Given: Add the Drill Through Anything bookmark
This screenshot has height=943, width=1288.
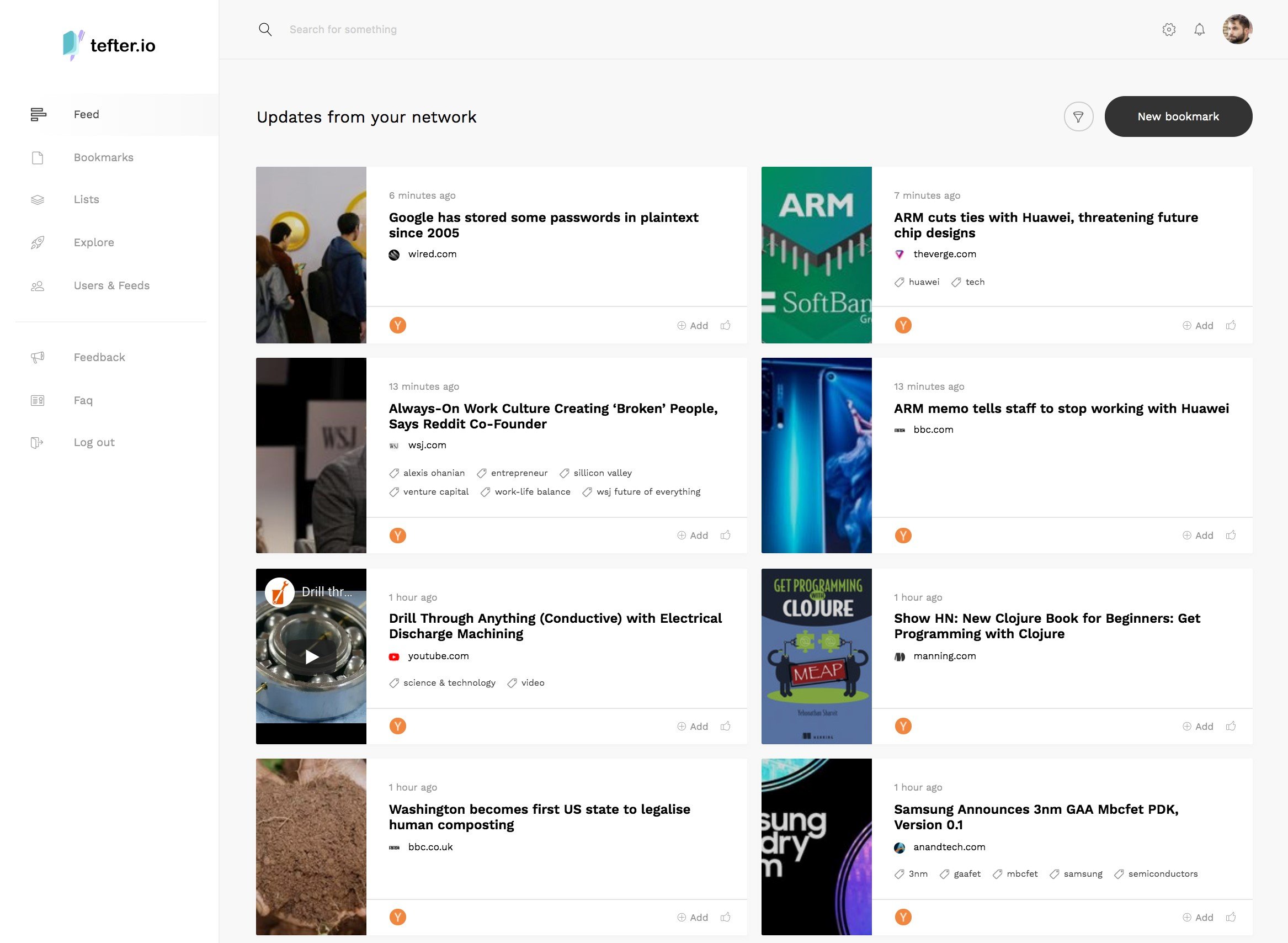Looking at the screenshot, I should pos(693,726).
